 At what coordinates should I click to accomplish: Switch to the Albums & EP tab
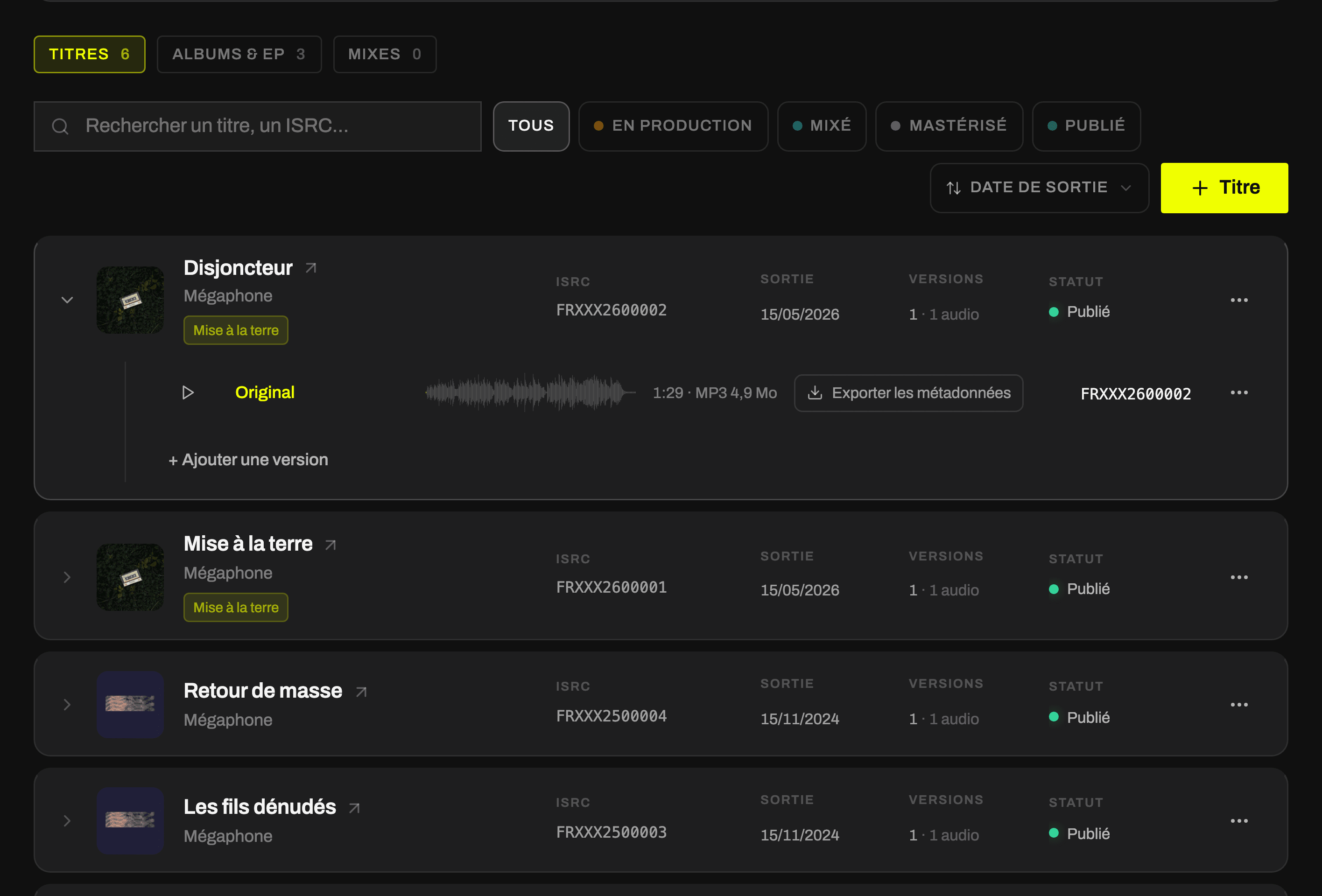tap(239, 55)
